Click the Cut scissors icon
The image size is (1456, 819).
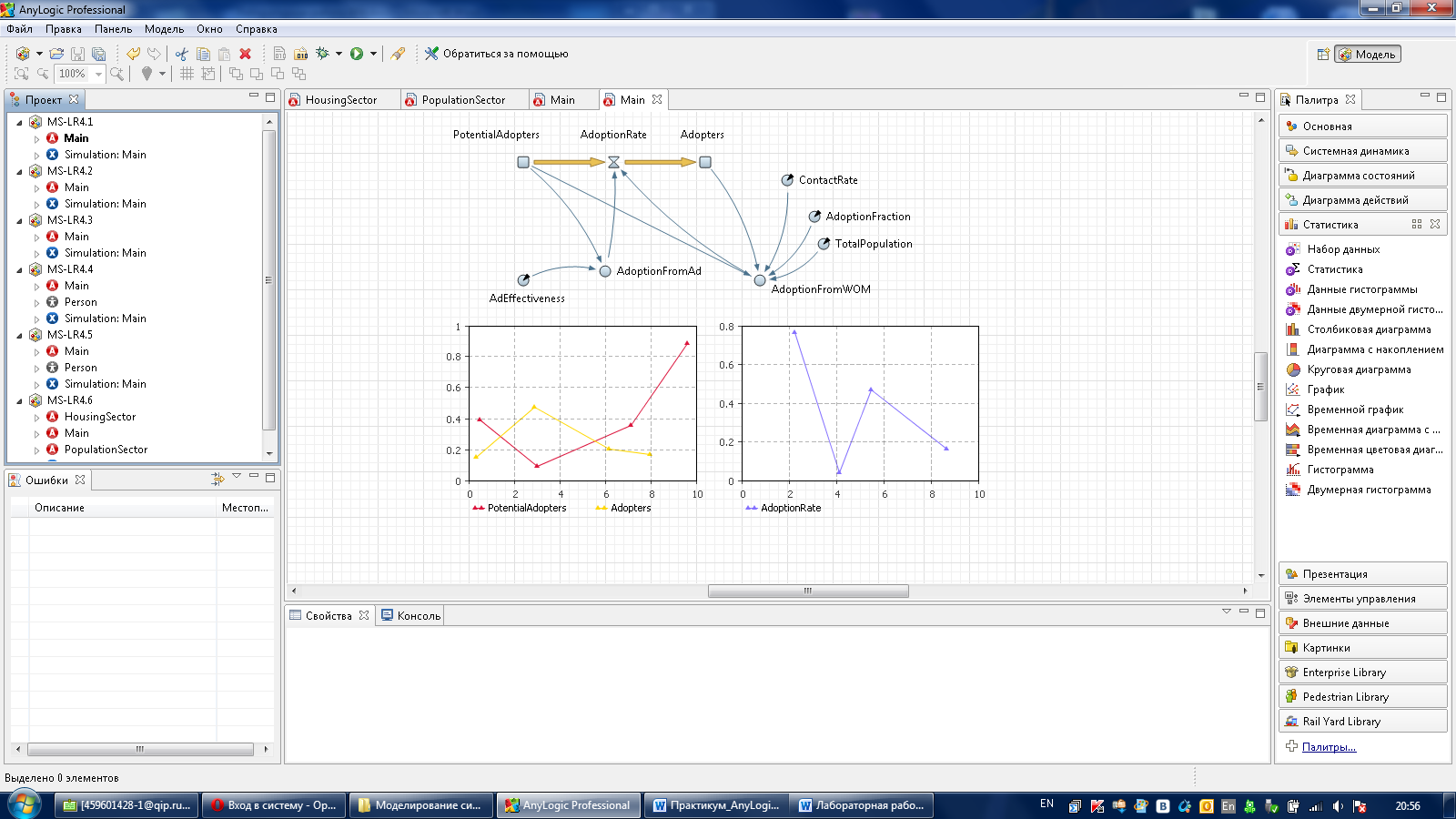(182, 54)
